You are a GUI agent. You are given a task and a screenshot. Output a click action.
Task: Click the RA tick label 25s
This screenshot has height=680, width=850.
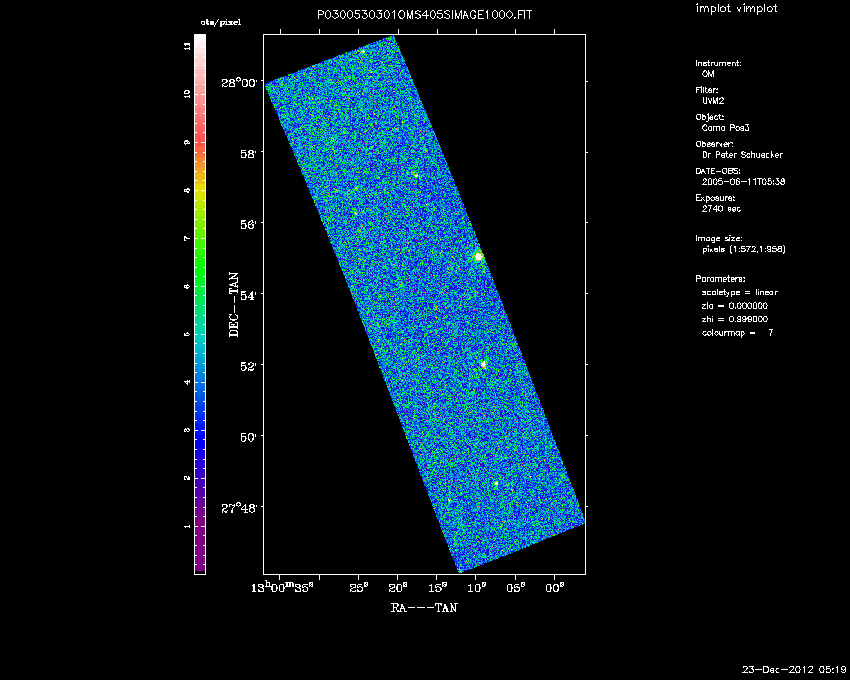pyautogui.click(x=359, y=588)
